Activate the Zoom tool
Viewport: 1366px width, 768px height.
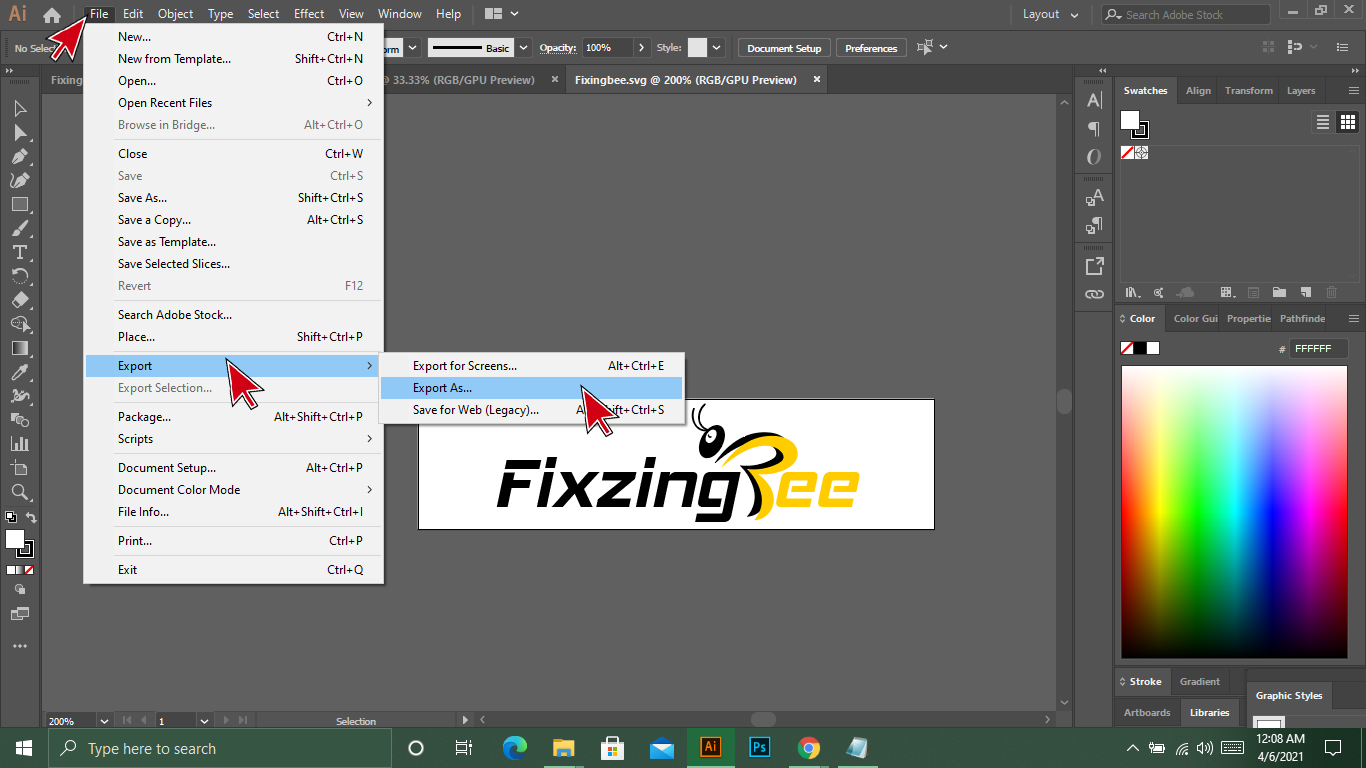click(19, 492)
